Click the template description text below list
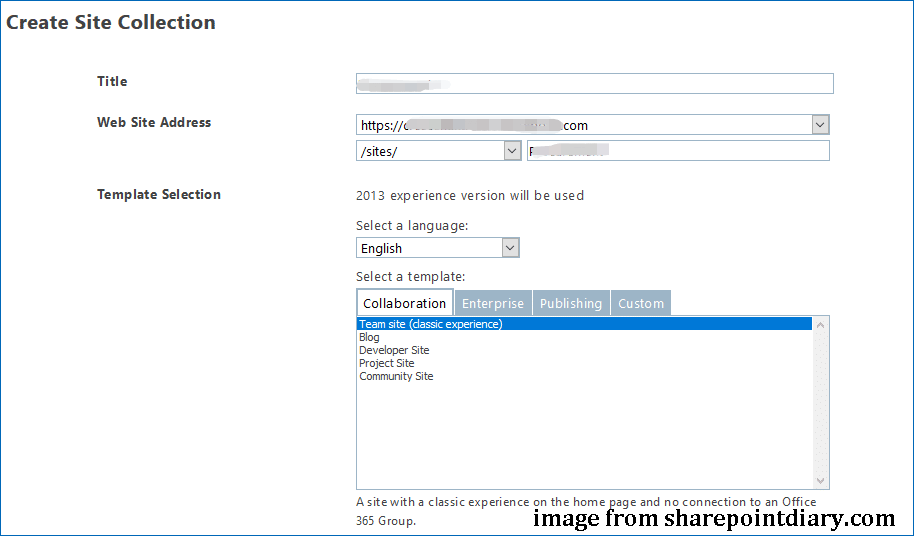914x536 pixels. coord(586,502)
